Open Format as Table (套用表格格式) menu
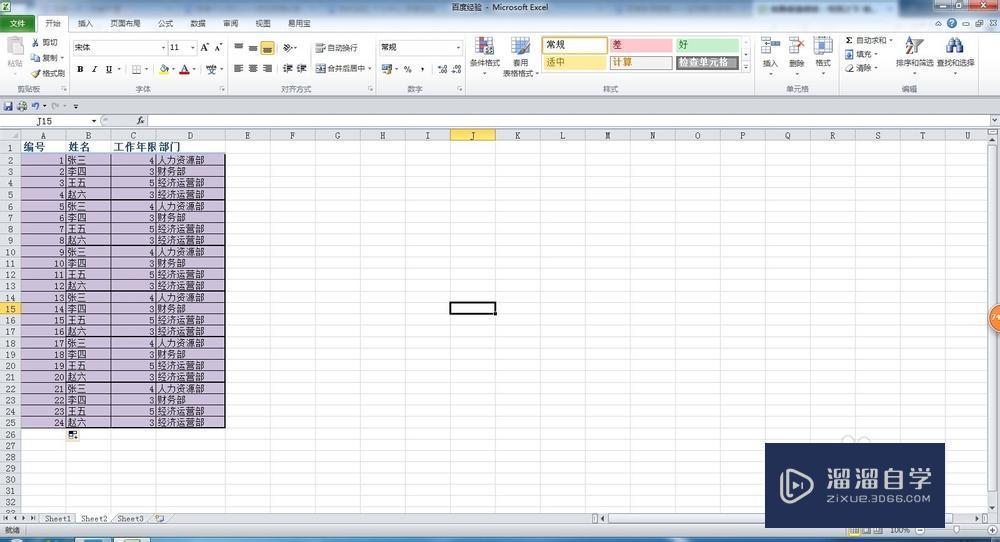Screen dimensions: 1000x542 tap(520, 57)
